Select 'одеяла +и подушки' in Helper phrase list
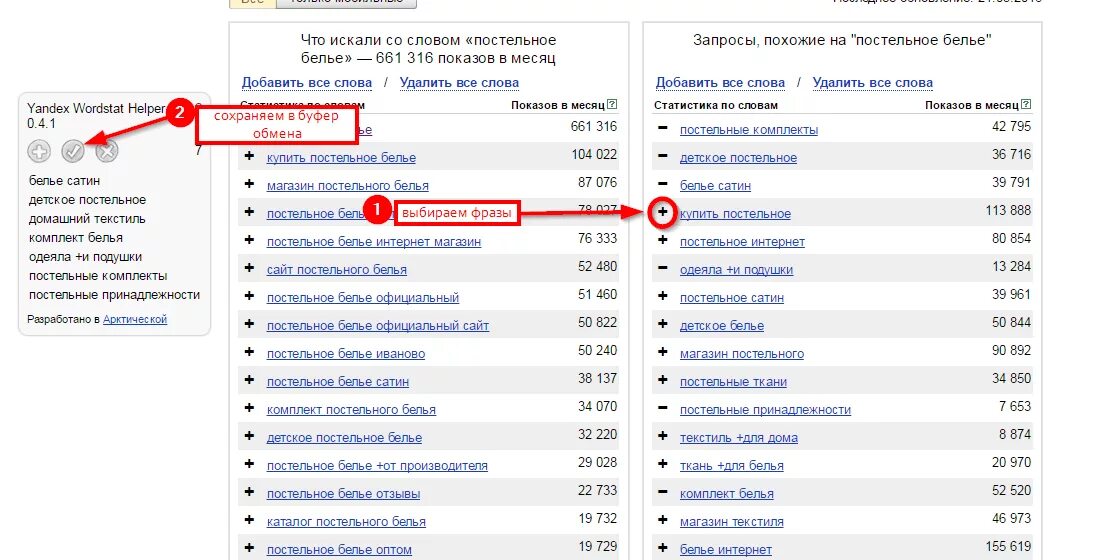Viewport: 1095px width, 560px height. click(85, 256)
